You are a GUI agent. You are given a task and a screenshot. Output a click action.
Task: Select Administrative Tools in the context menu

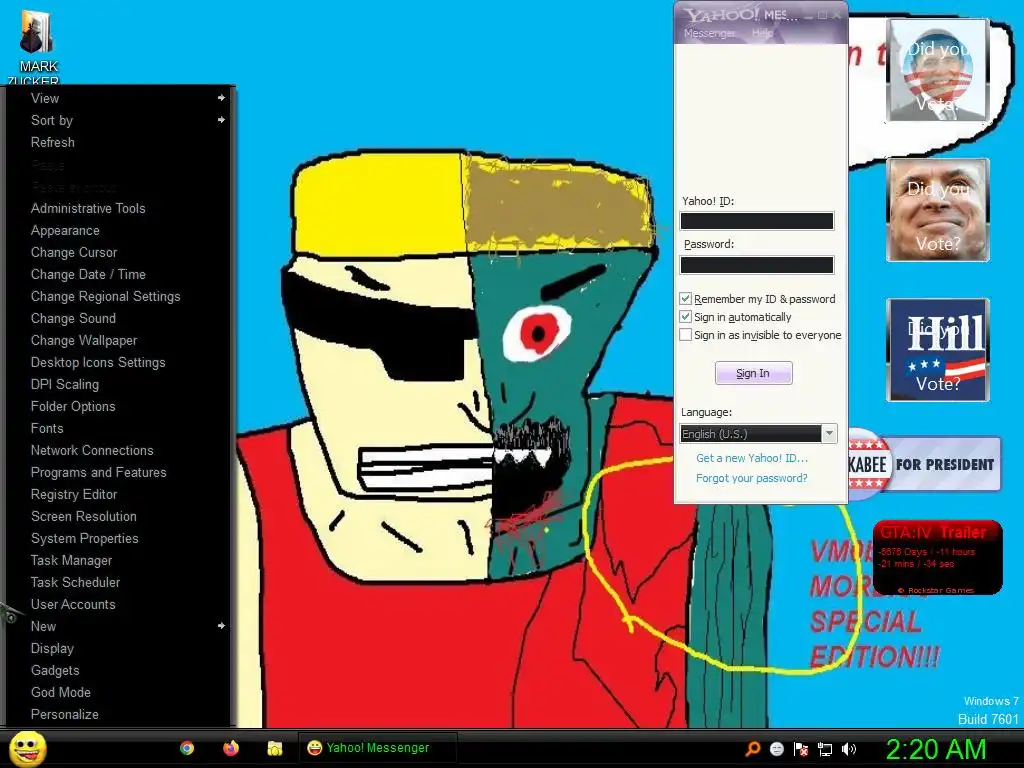[119, 208]
